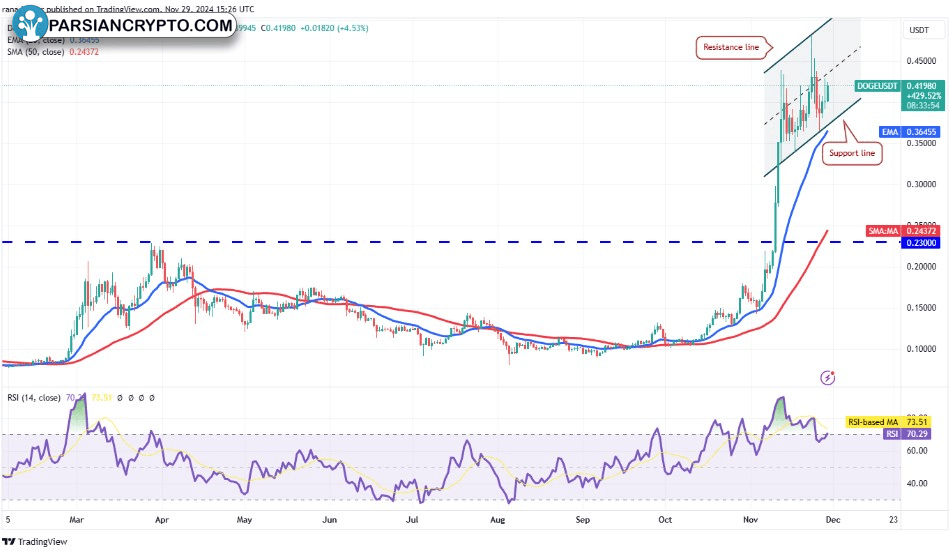
Task: Click the 'SMA (50, close)' legend entry
Action: 35,52
